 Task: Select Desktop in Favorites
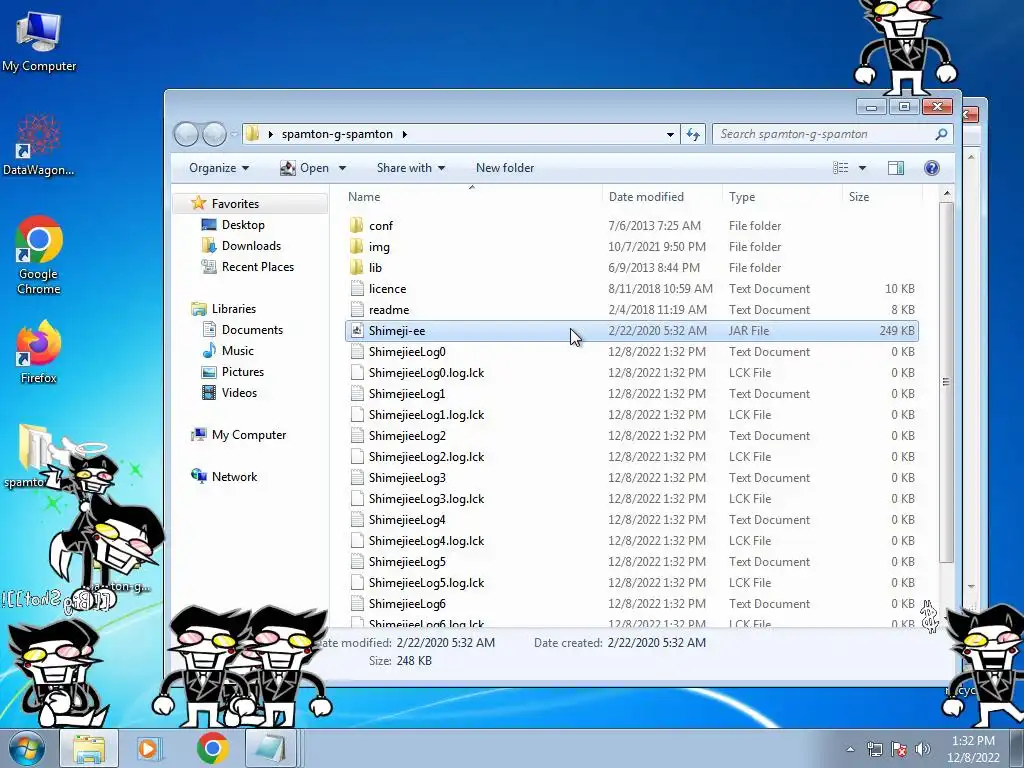(243, 225)
